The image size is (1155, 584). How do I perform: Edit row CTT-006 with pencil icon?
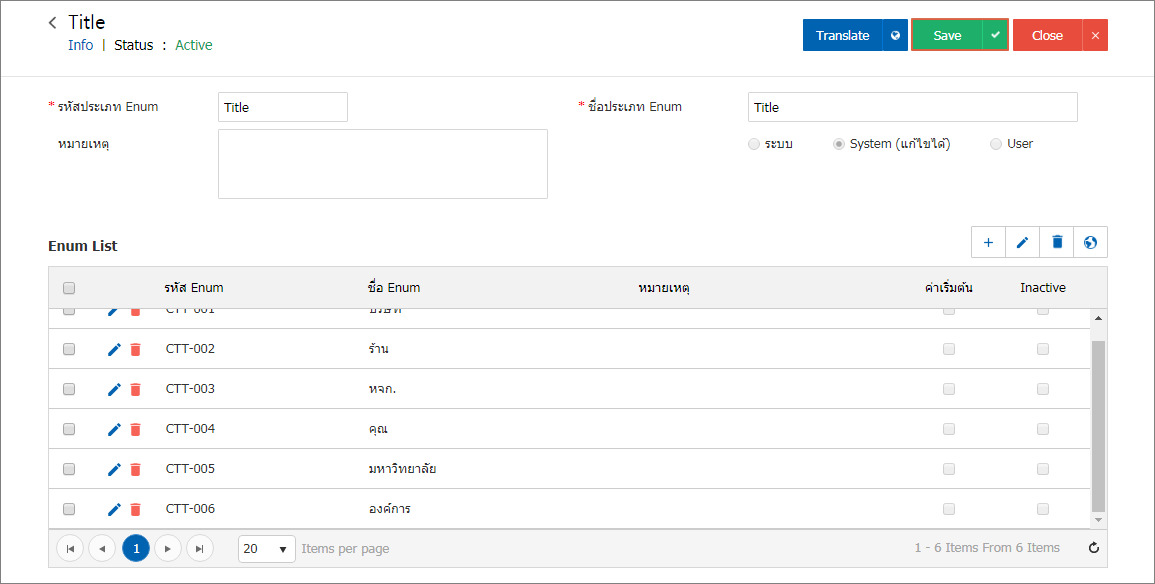(114, 509)
